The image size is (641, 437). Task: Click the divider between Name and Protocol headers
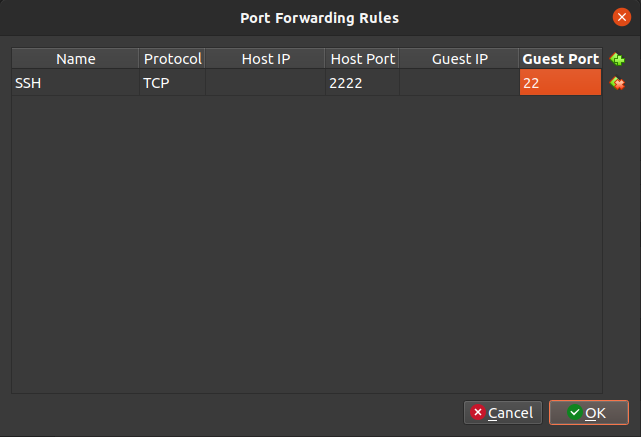click(x=140, y=59)
